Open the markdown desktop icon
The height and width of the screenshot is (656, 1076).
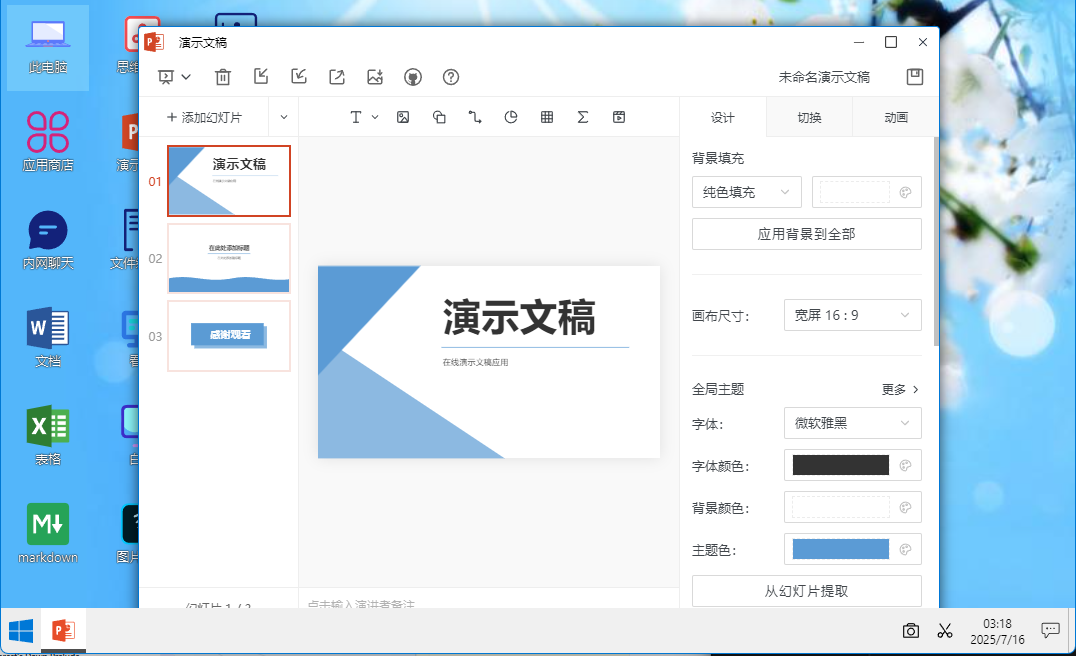pos(48,533)
